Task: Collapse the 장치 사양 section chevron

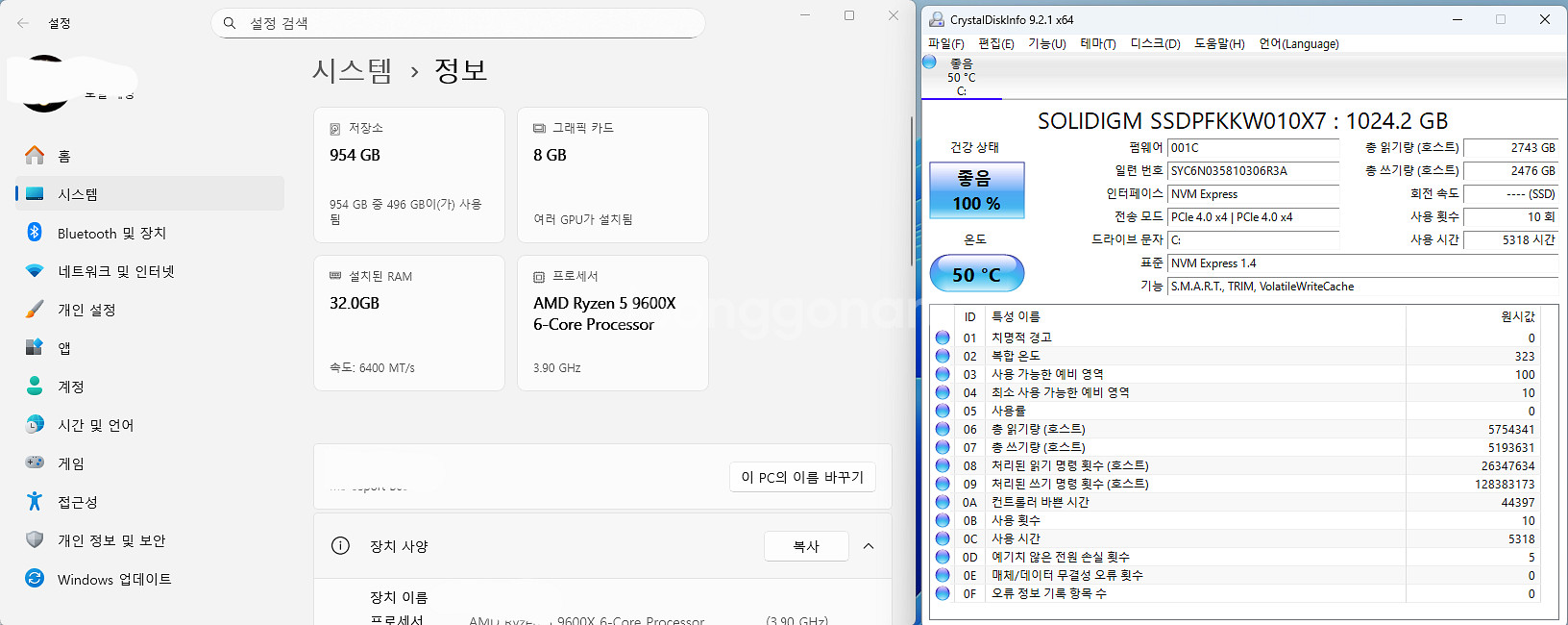Action: coord(869,546)
